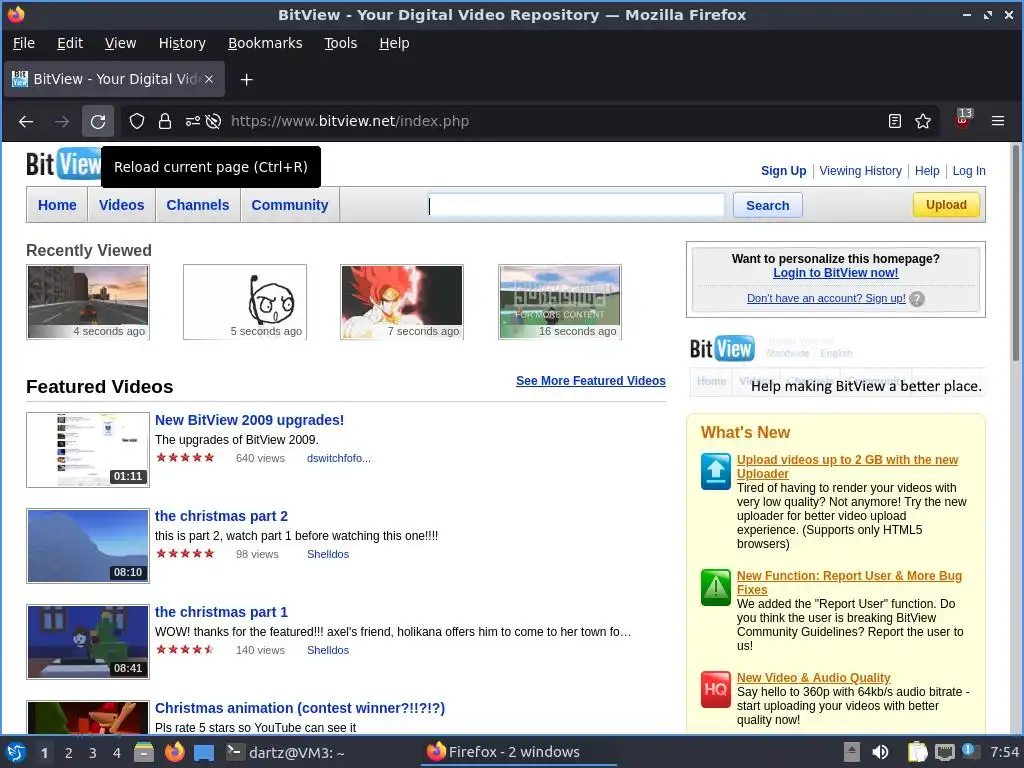The image size is (1024, 768).
Task: Open the Community tab
Action: coord(290,205)
